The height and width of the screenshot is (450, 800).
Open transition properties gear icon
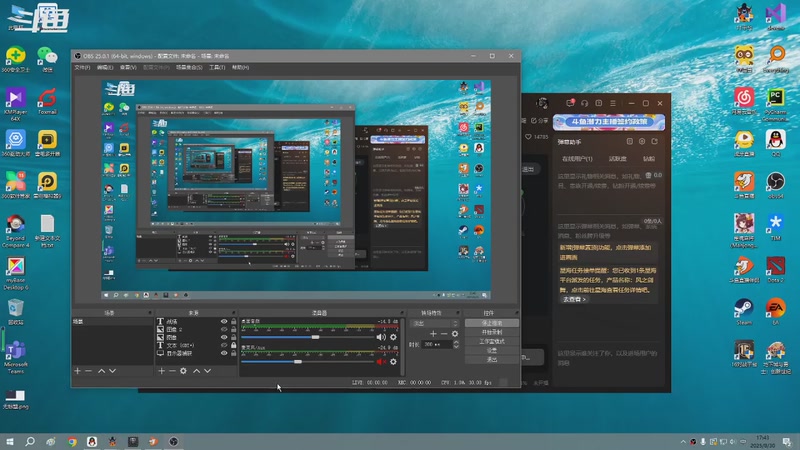(455, 334)
